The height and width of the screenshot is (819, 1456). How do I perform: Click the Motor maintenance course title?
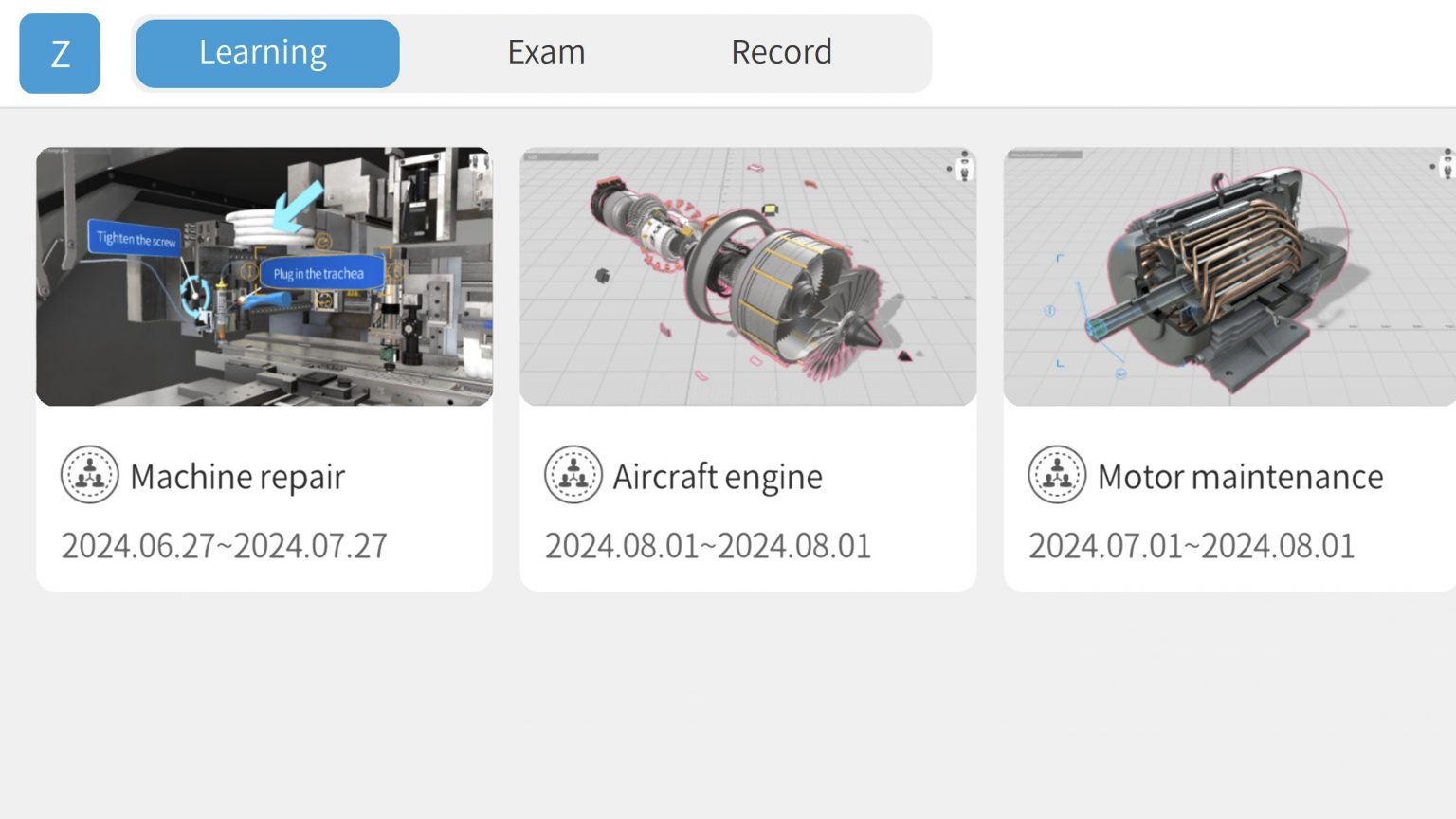pyautogui.click(x=1240, y=477)
